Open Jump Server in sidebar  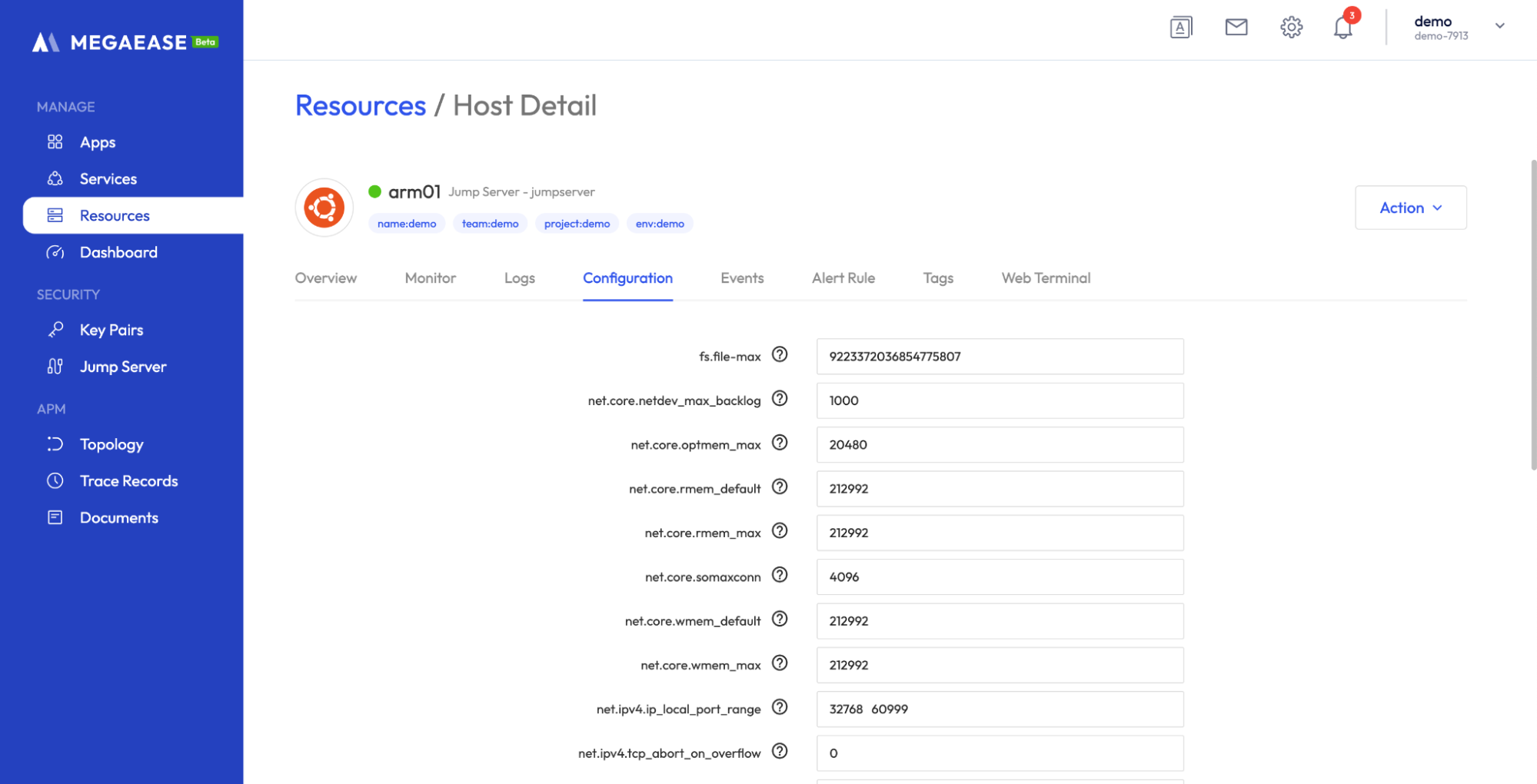click(123, 367)
